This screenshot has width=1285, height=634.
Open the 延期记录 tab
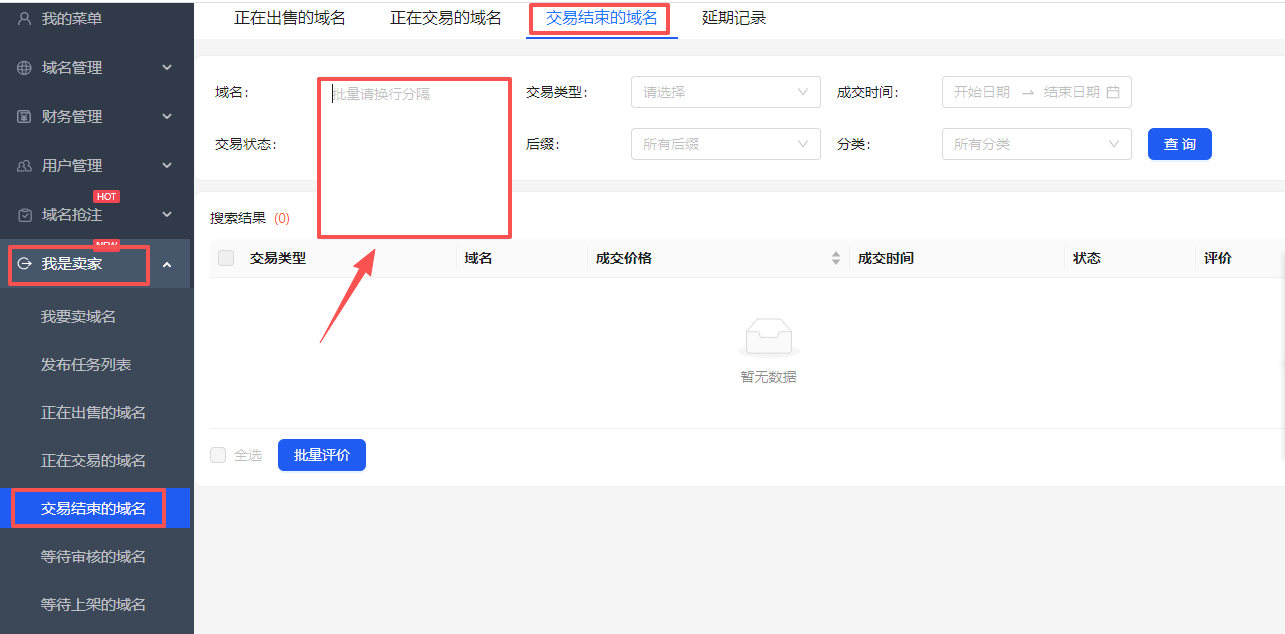(x=734, y=18)
